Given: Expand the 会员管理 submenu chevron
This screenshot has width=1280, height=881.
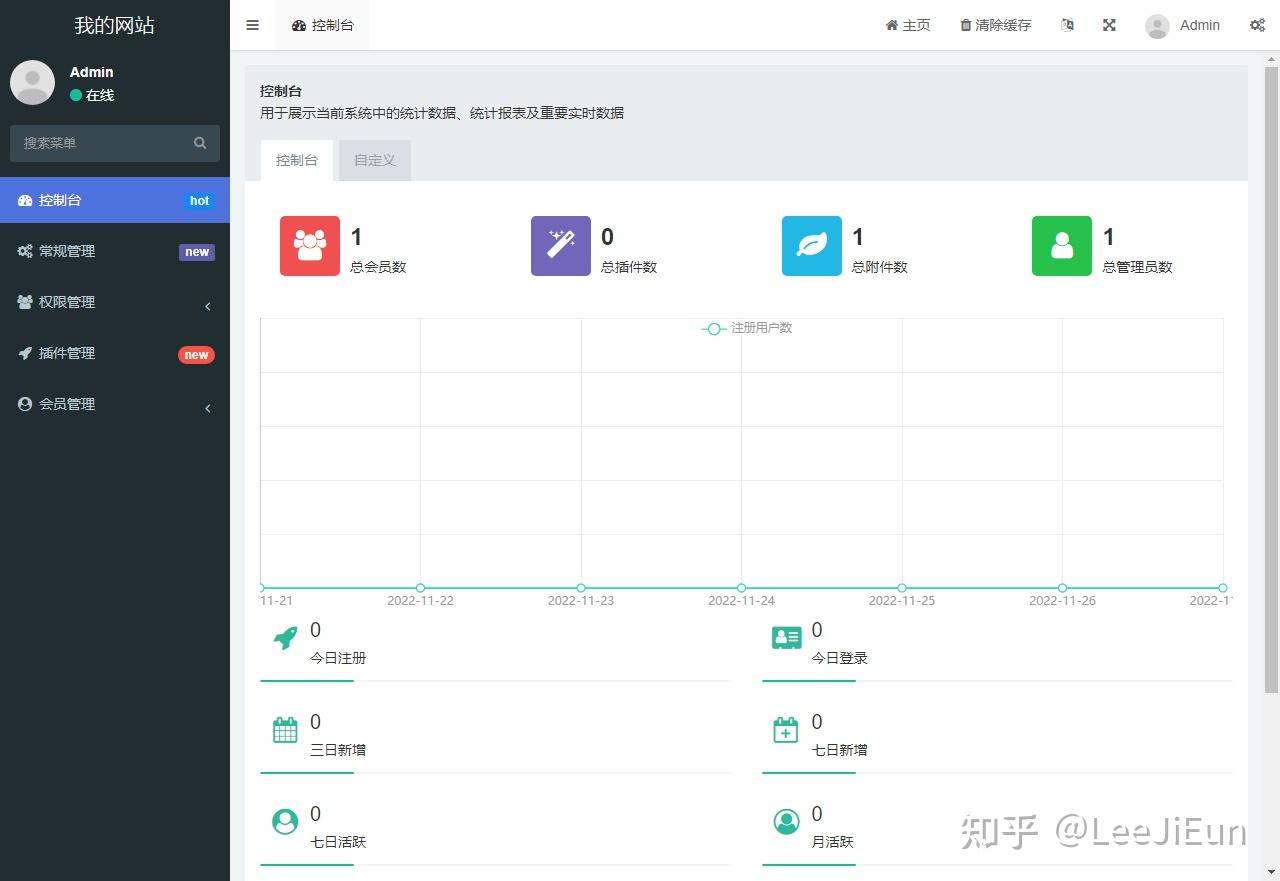Looking at the screenshot, I should (207, 408).
